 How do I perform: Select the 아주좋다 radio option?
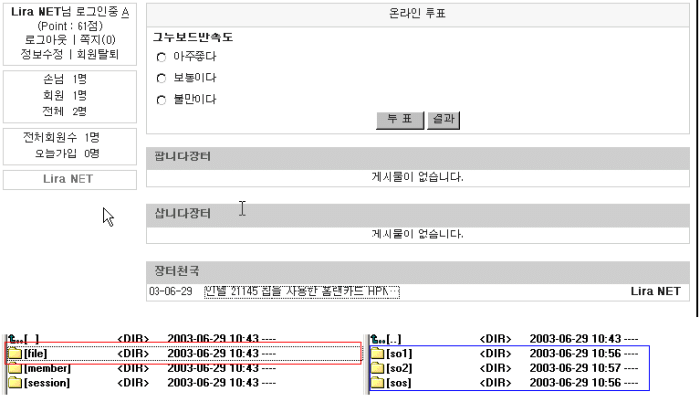pos(161,57)
